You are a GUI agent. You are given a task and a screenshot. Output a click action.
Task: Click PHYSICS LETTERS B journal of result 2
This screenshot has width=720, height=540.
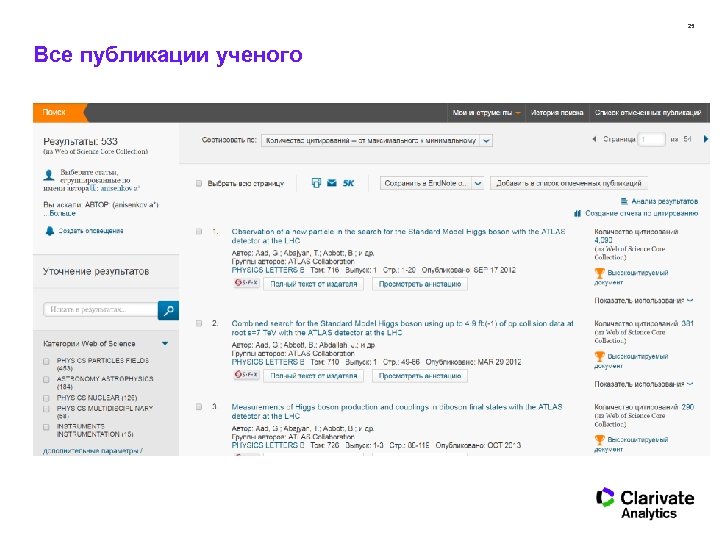[268, 362]
